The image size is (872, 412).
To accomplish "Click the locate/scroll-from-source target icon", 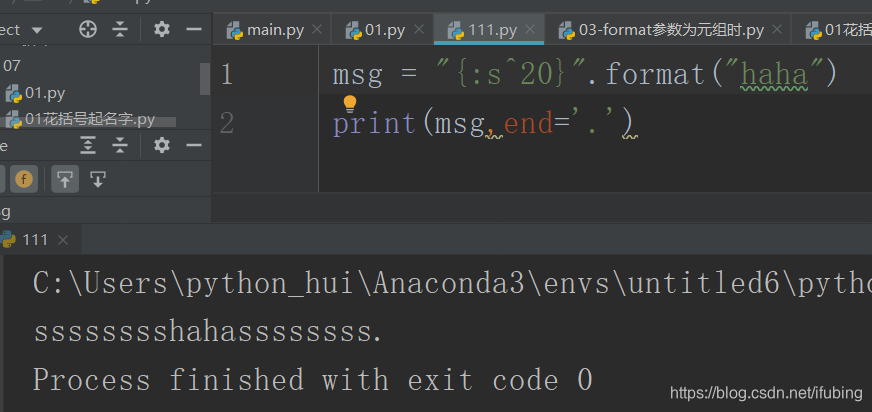I will (88, 29).
